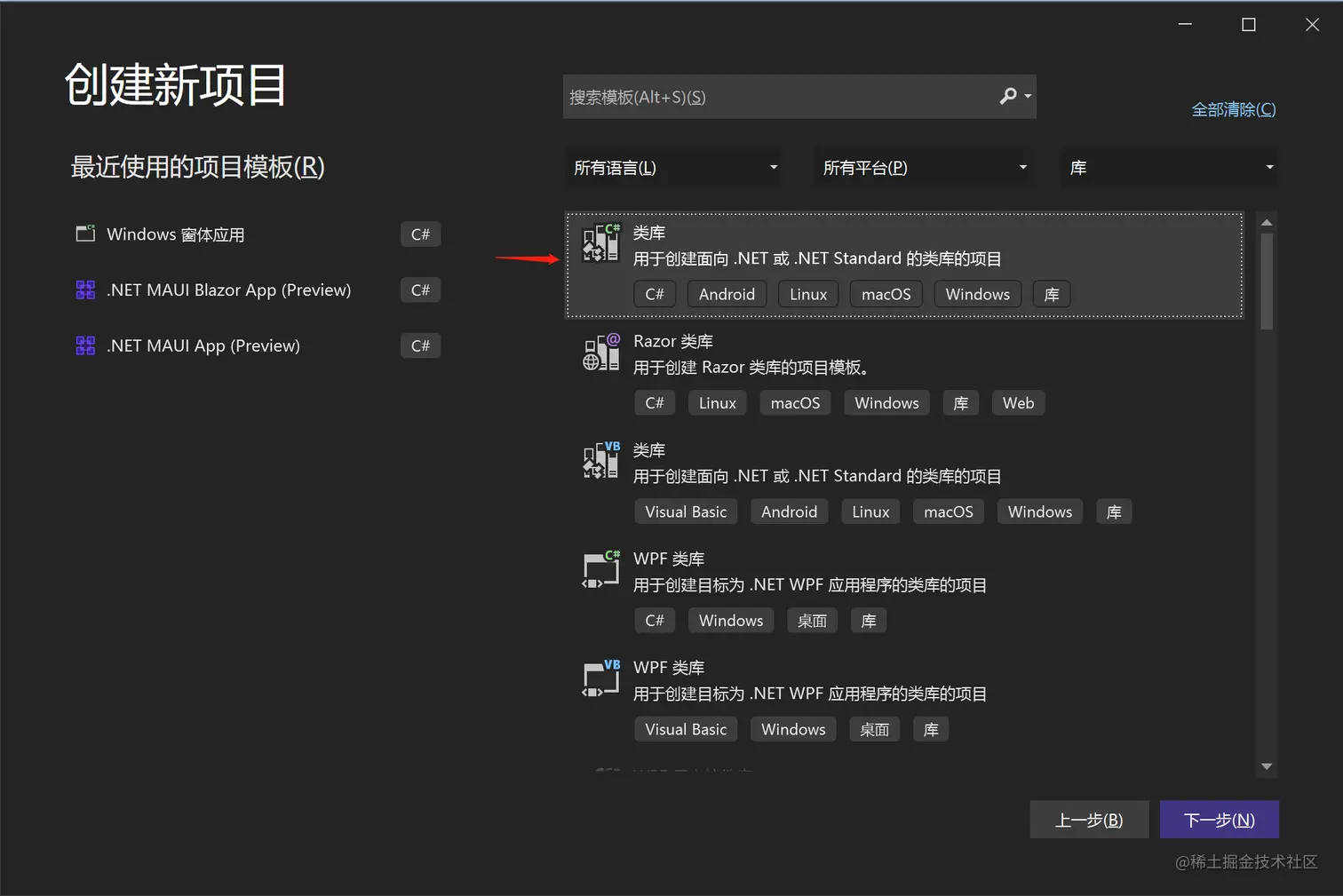Click the 全部清除 clear all link
The width and height of the screenshot is (1343, 896).
tap(1234, 109)
